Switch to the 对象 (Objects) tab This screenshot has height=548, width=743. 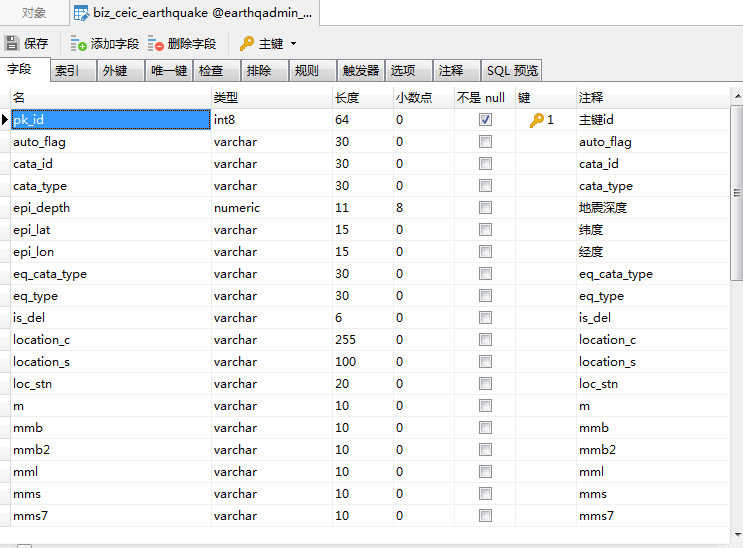(34, 13)
